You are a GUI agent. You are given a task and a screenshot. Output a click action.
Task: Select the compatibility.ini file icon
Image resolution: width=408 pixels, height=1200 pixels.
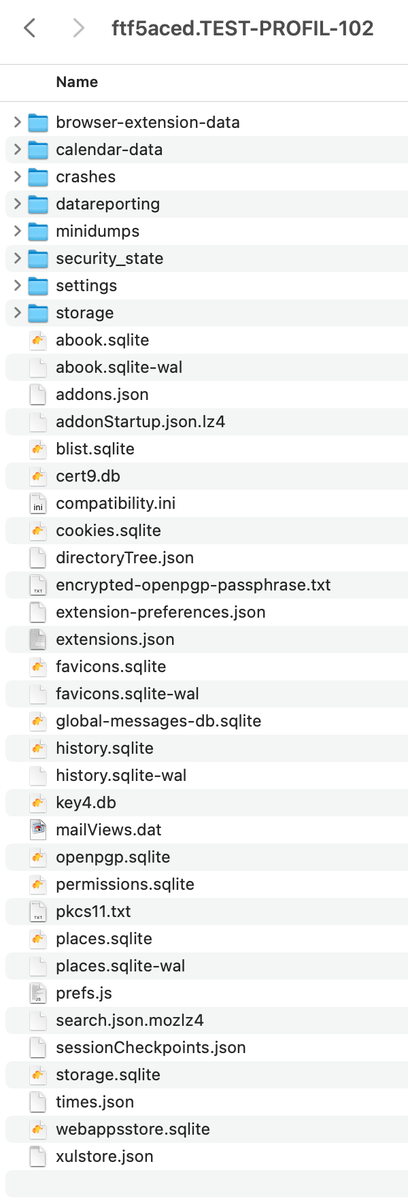click(38, 503)
